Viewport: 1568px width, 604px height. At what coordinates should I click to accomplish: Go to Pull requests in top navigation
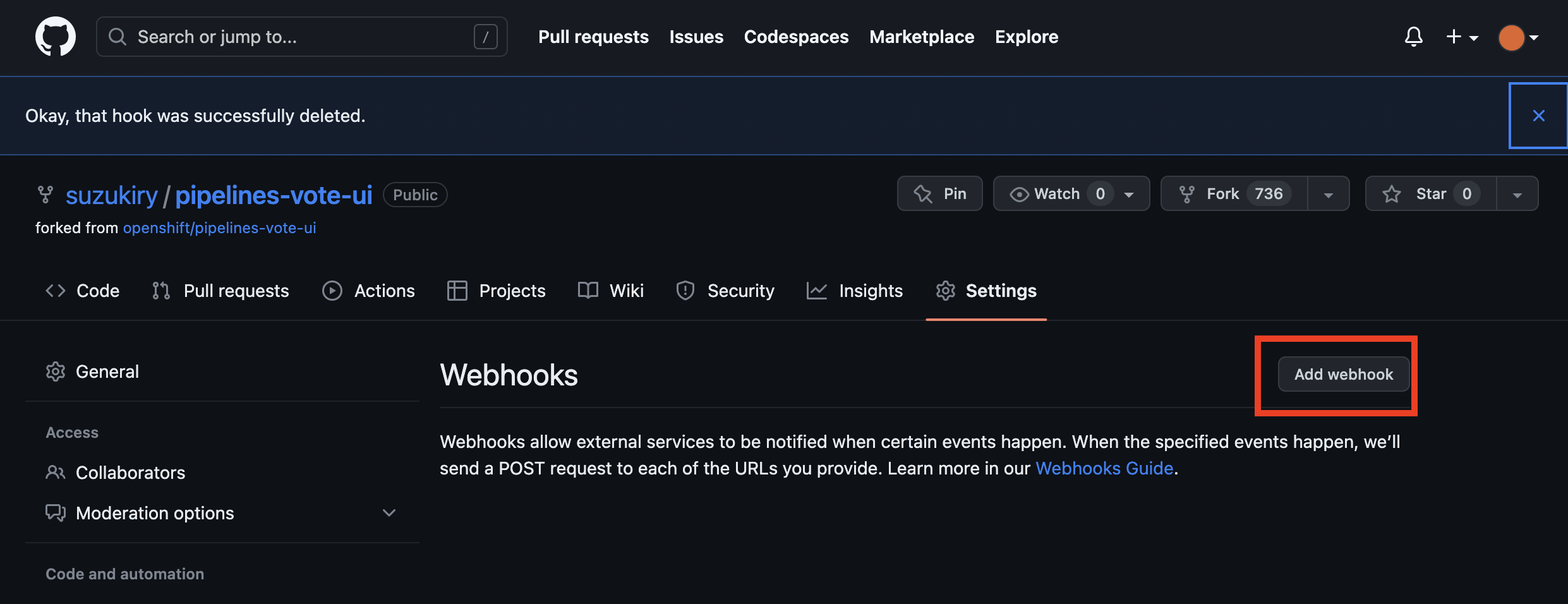click(593, 37)
